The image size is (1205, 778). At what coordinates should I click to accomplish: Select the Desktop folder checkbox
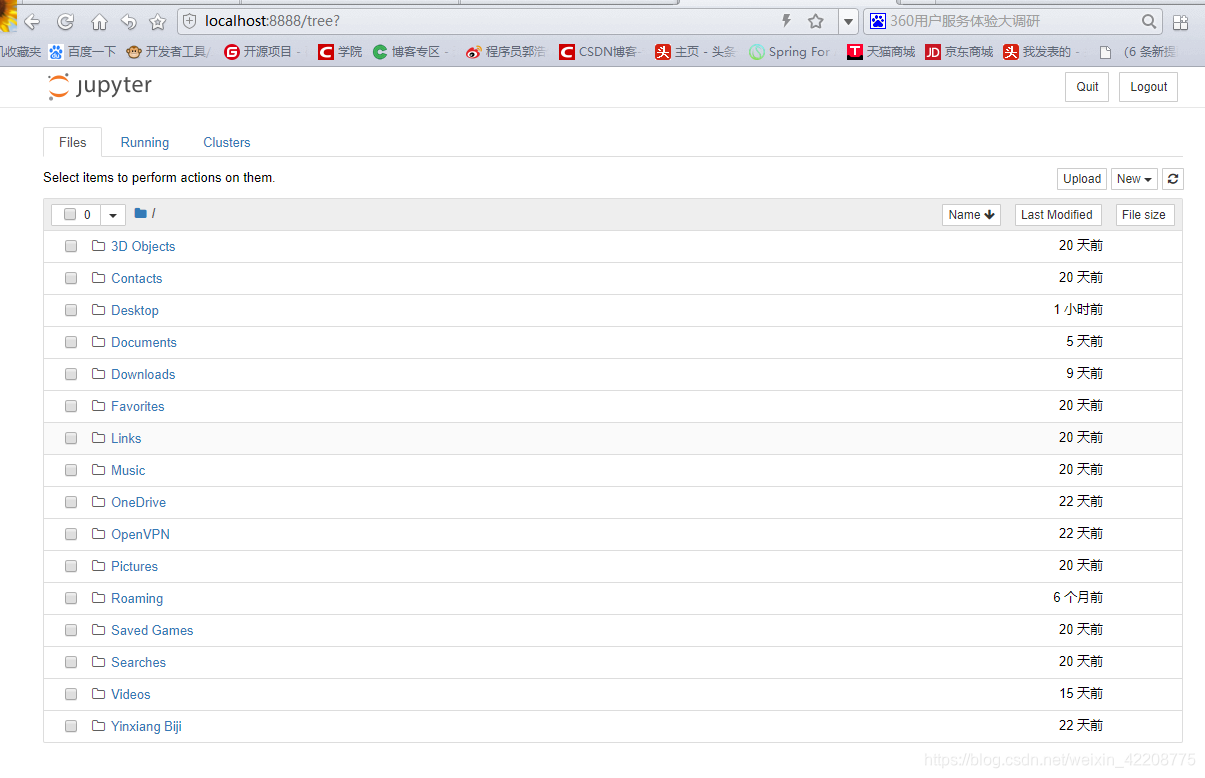(x=71, y=310)
